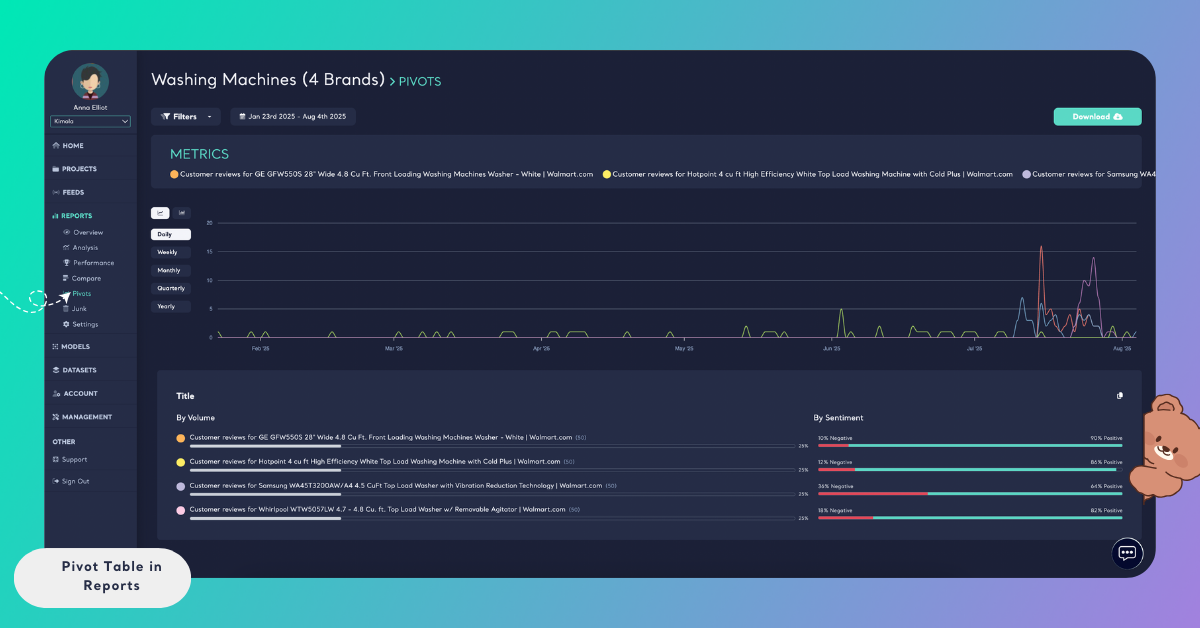The width and height of the screenshot is (1200, 628).
Task: Click the calendar icon beside date range
Action: pos(243,117)
